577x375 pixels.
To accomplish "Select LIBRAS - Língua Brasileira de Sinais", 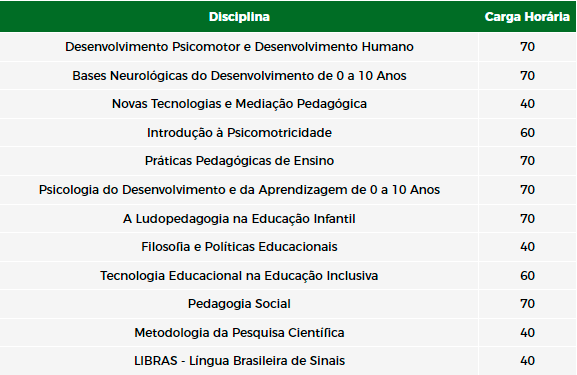I will coord(239,361).
